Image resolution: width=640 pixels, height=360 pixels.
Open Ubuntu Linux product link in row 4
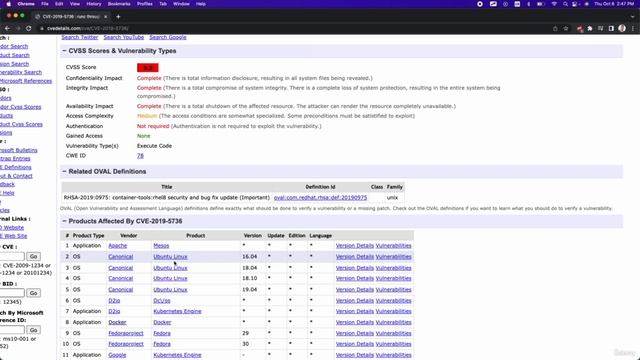click(x=170, y=278)
